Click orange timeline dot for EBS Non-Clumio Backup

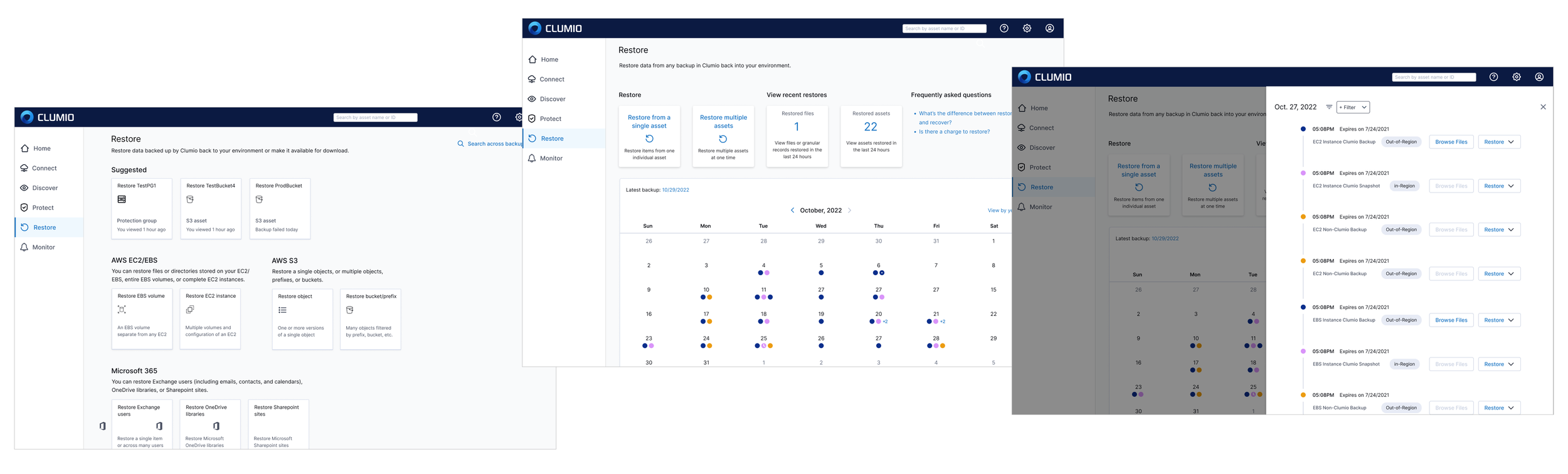point(1303,395)
